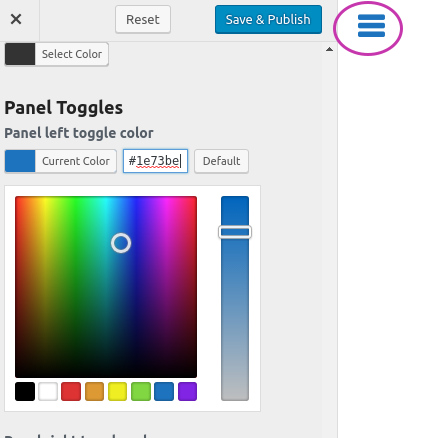Click the blue current color preview swatch
This screenshot has width=431, height=438.
click(20, 161)
